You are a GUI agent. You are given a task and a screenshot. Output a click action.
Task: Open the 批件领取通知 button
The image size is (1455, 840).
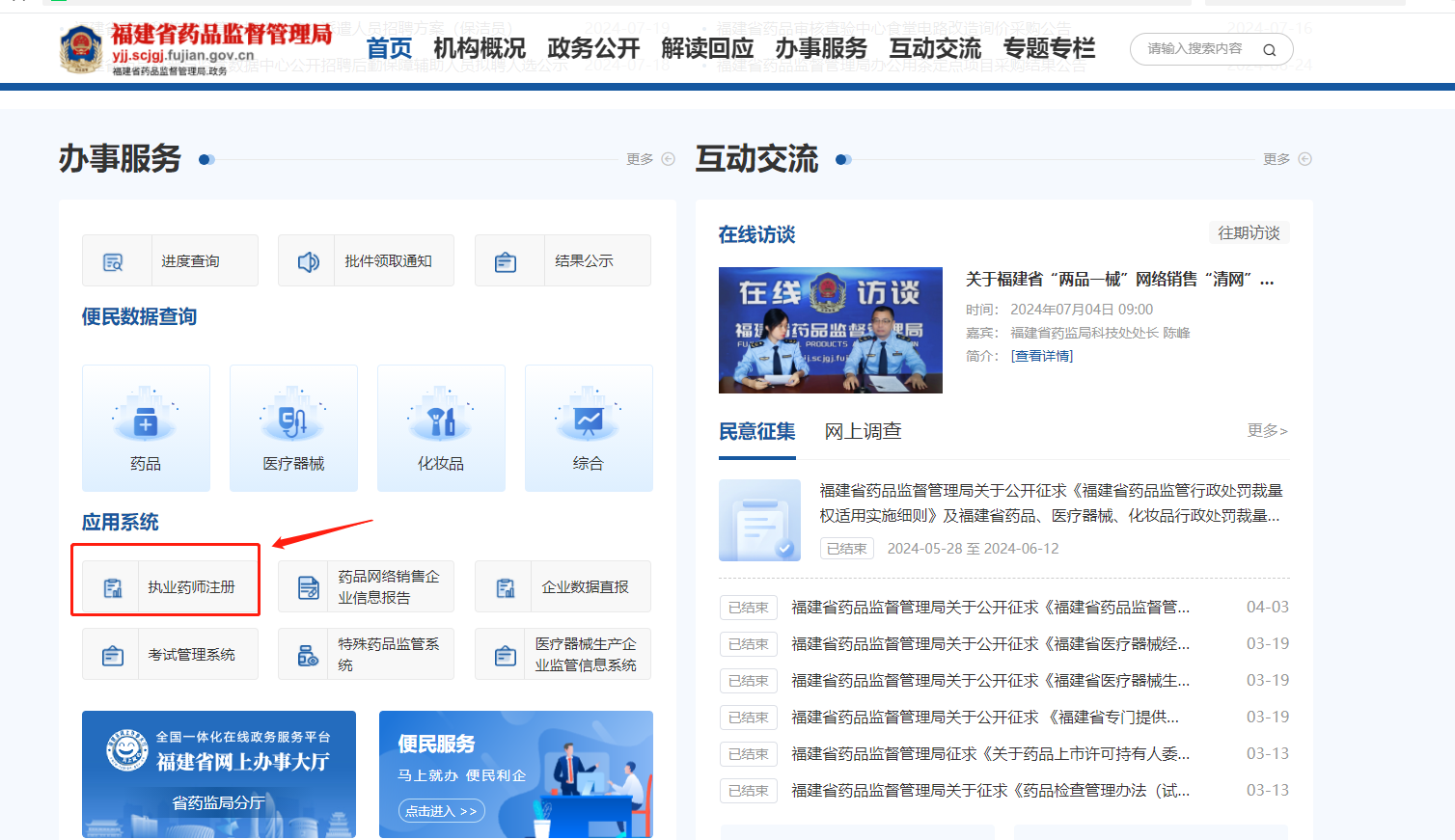(366, 260)
